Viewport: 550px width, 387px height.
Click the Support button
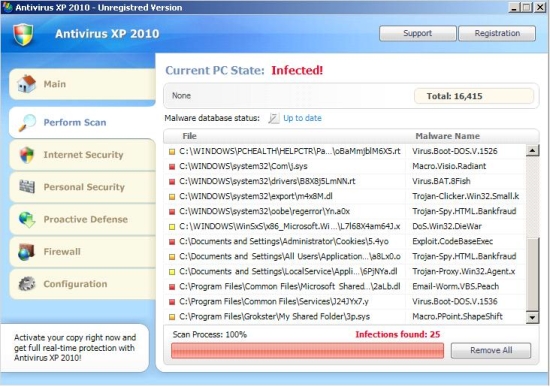pos(417,33)
